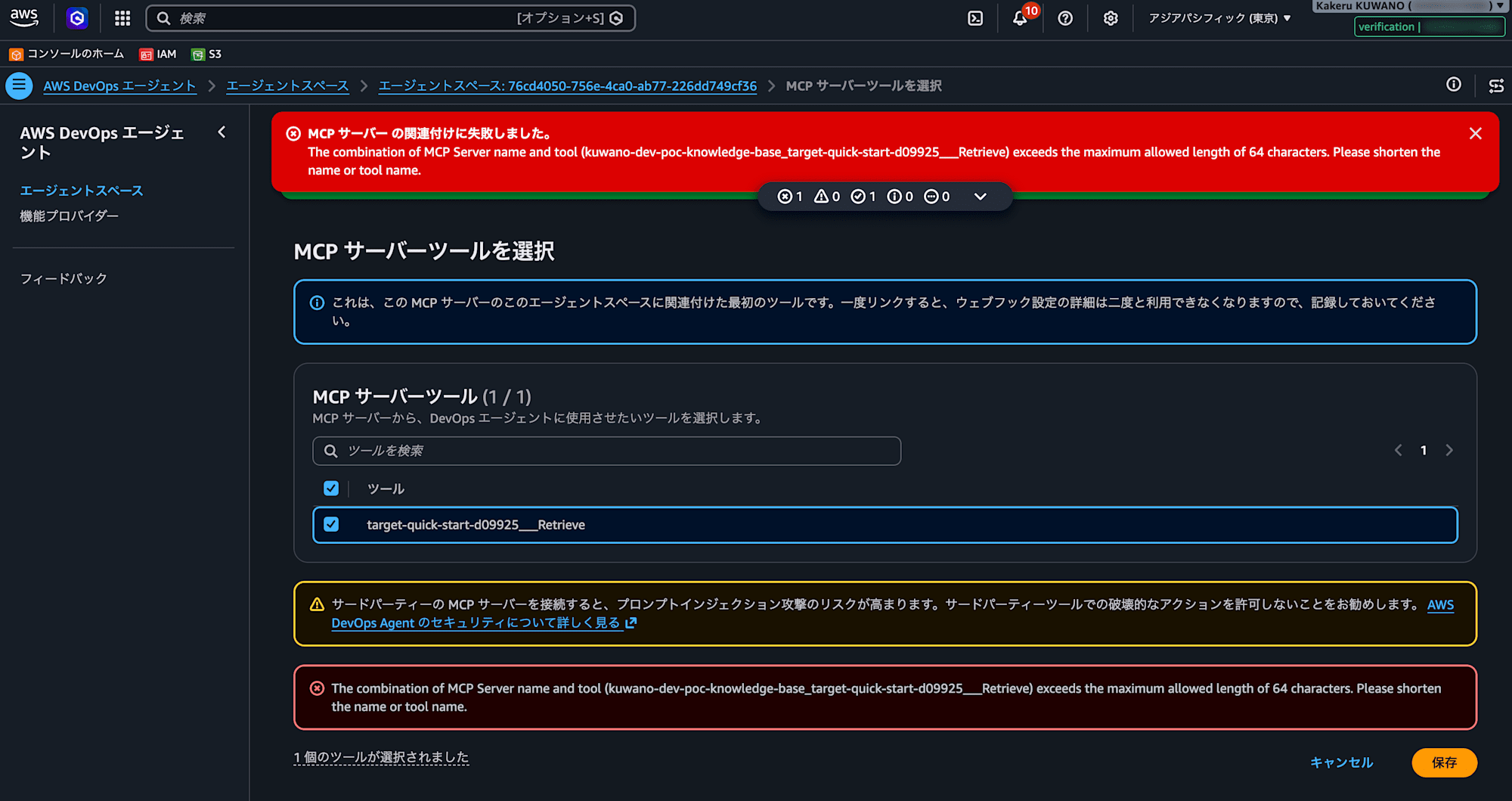Toggle the select-all ツール checkbox

(x=331, y=489)
